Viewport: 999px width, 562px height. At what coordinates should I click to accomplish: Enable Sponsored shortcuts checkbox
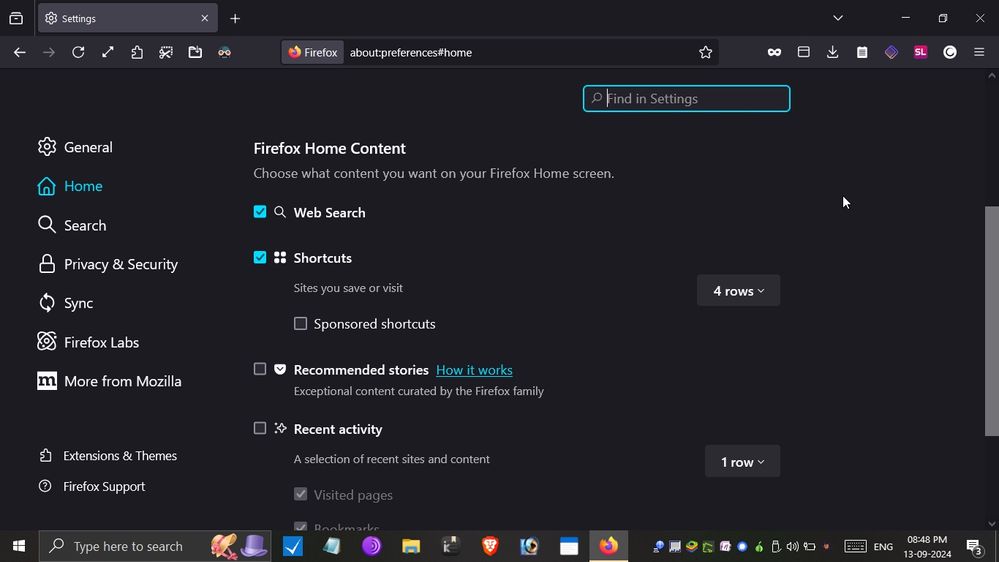300,324
